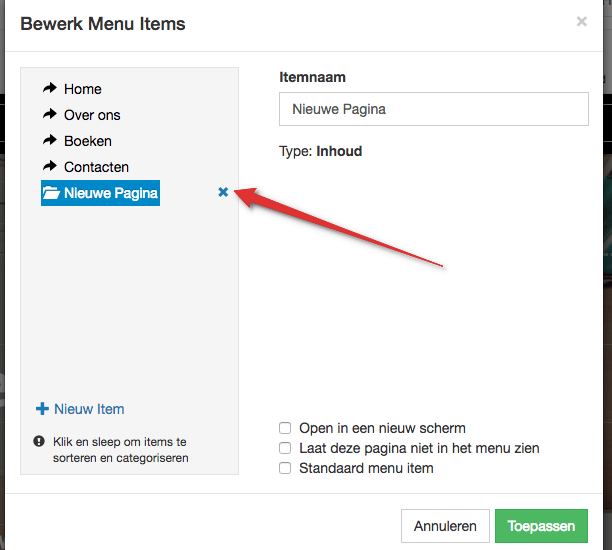
Task: Click into the Itemnaam text field
Action: pos(433,109)
